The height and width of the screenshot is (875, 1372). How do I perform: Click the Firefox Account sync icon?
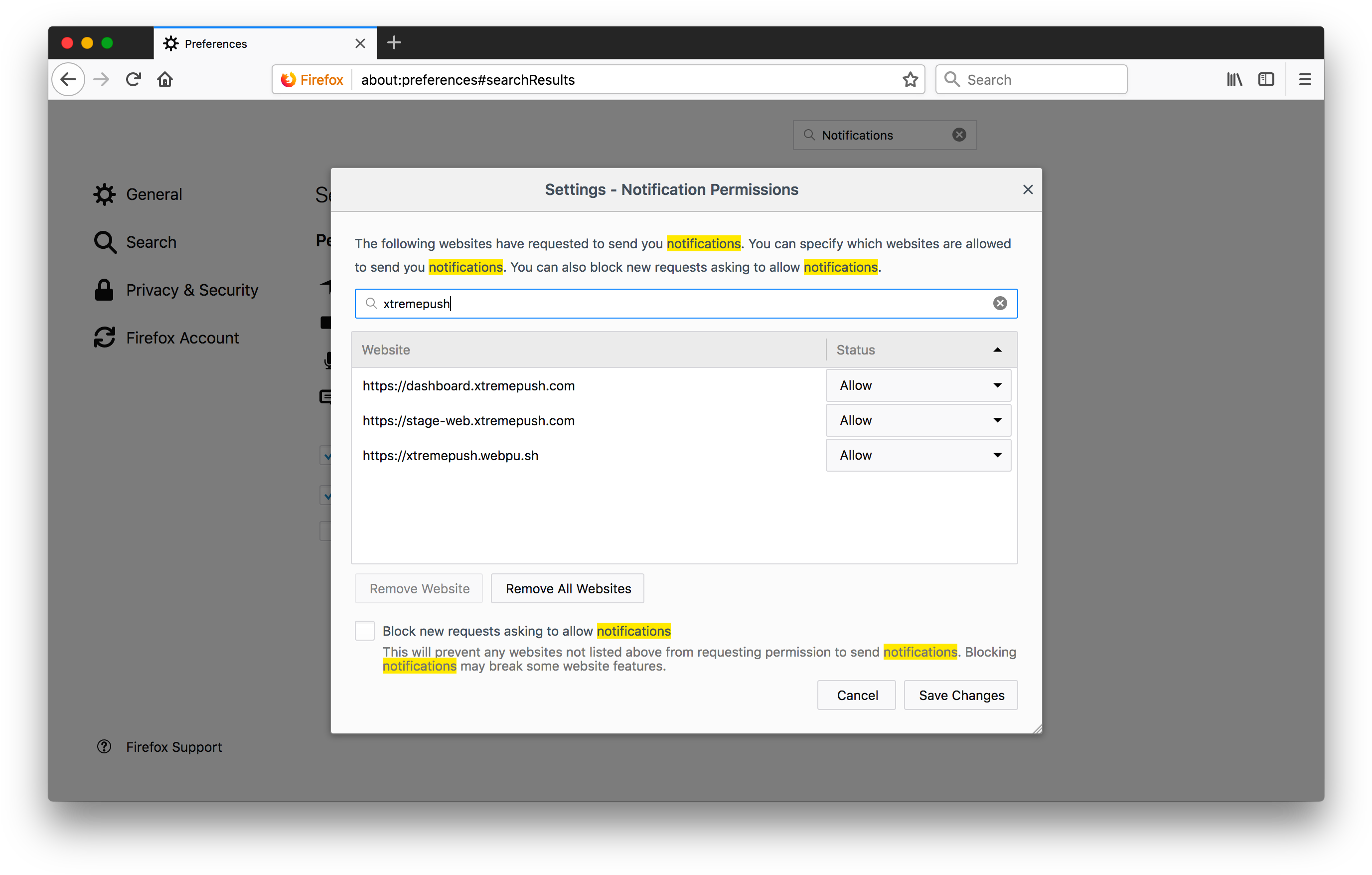coord(105,338)
